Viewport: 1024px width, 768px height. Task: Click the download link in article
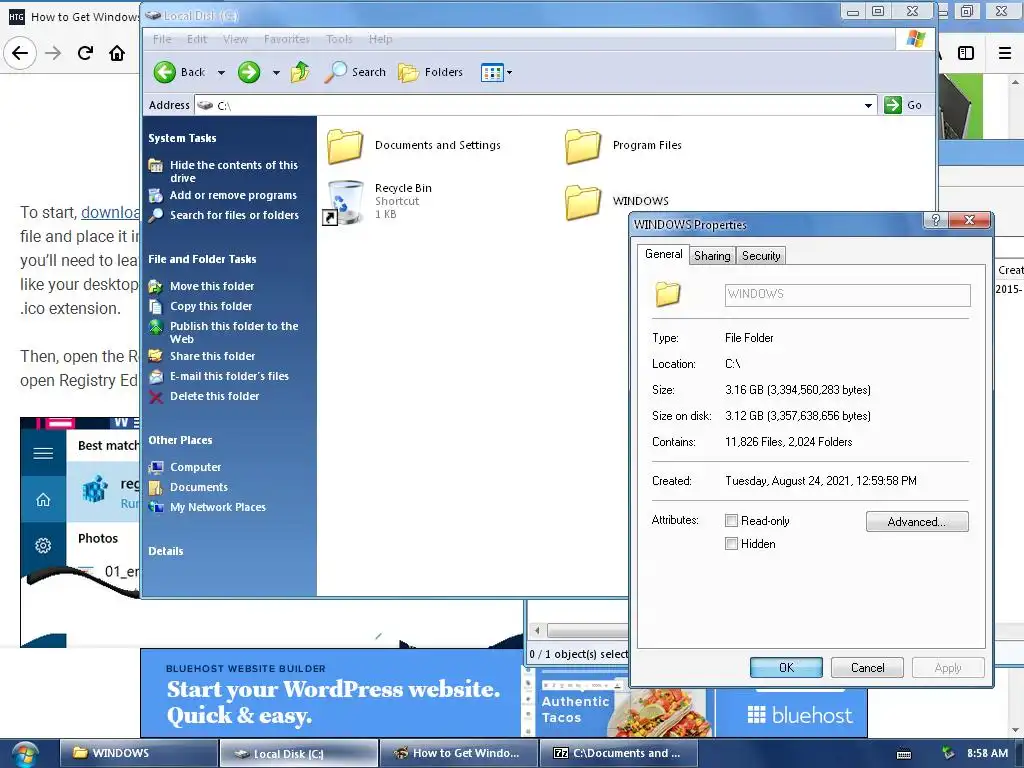pyautogui.click(x=110, y=212)
